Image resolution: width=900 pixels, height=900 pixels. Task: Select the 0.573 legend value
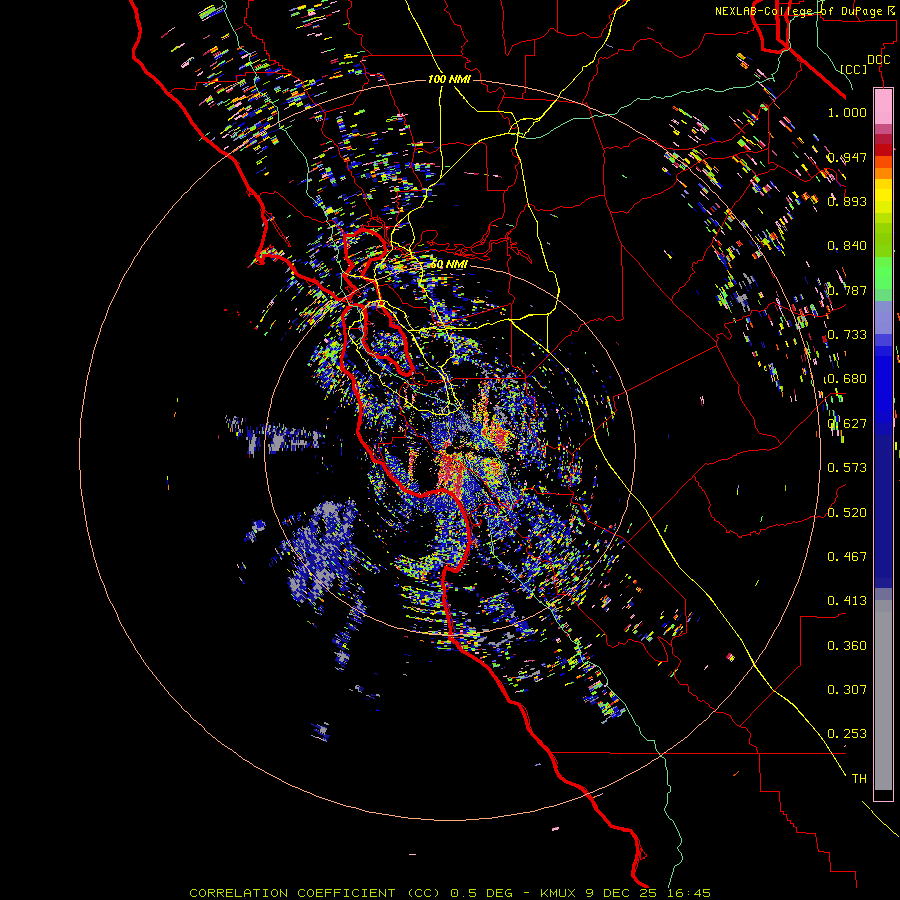[x=847, y=468]
